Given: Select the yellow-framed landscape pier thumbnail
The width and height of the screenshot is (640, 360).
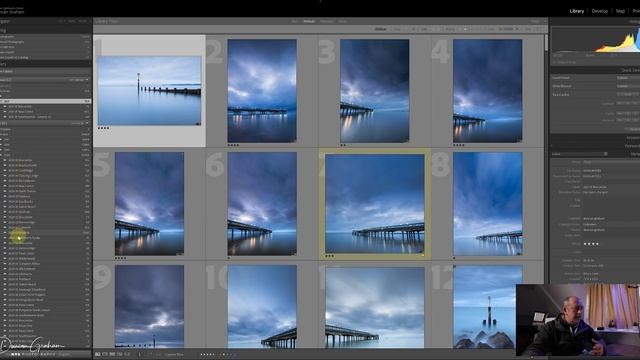Looking at the screenshot, I should click(375, 204).
